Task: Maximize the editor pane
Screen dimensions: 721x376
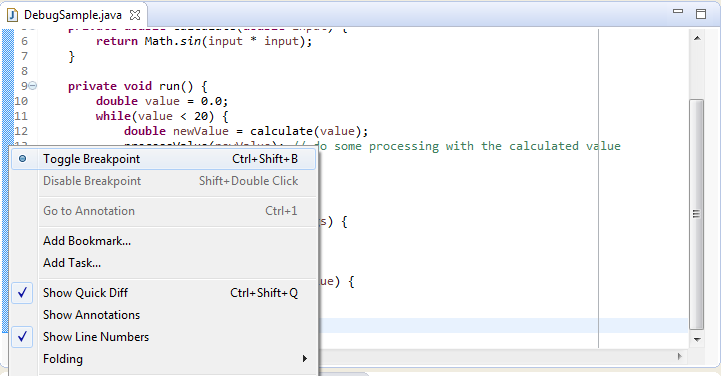Action: (x=701, y=14)
